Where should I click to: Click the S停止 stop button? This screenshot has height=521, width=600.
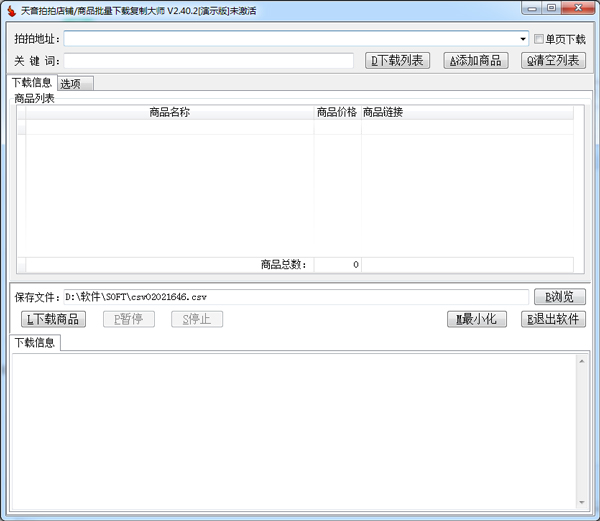tap(197, 319)
